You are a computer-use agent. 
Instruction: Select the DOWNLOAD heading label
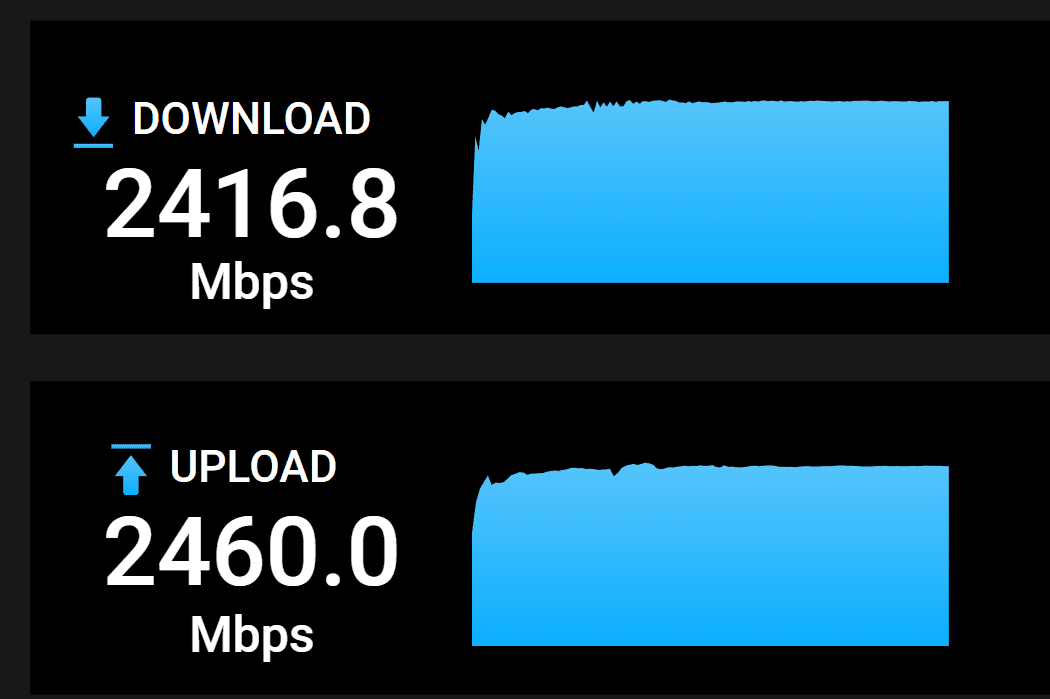click(x=251, y=119)
